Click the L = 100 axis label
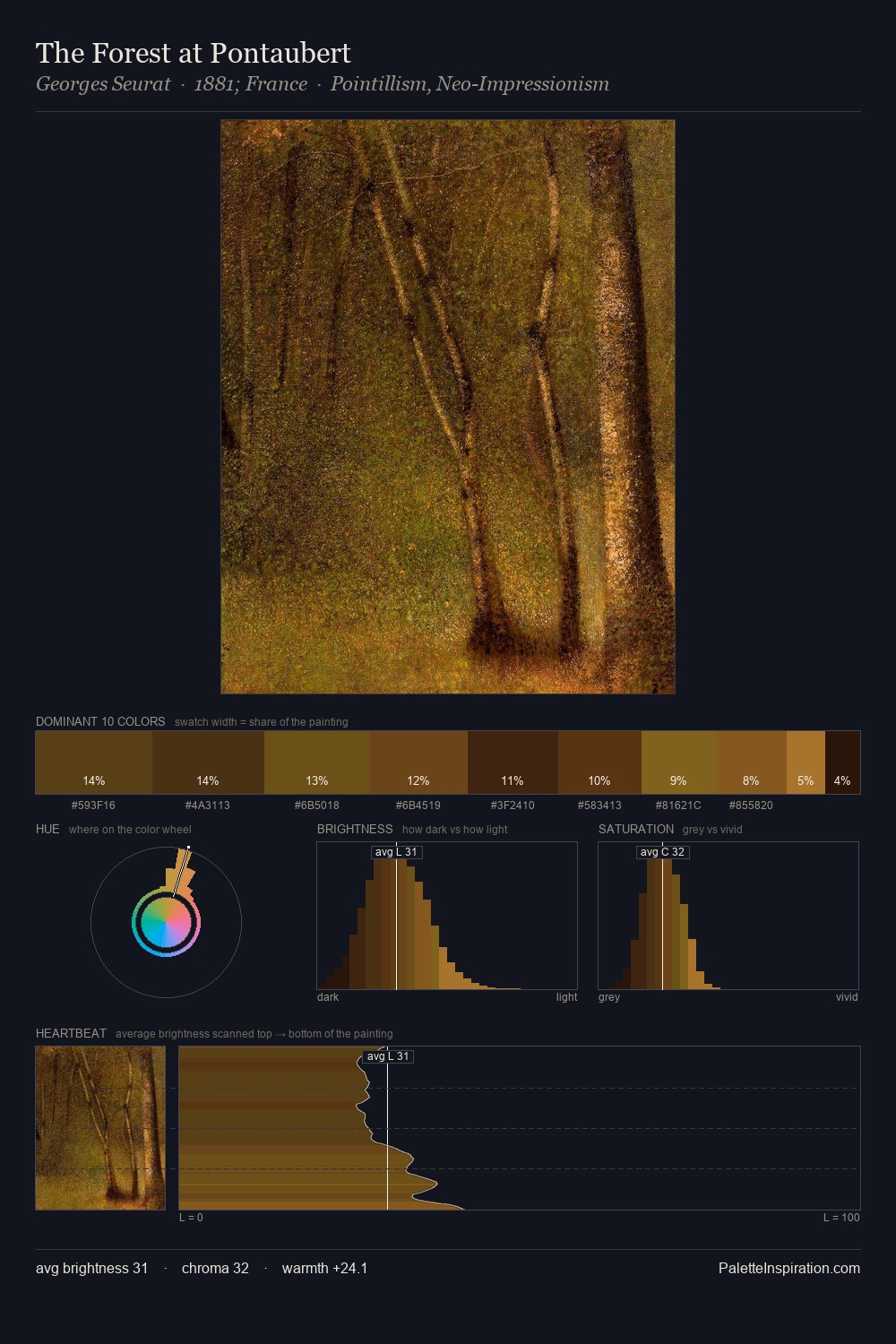The image size is (896, 1344). [841, 1218]
